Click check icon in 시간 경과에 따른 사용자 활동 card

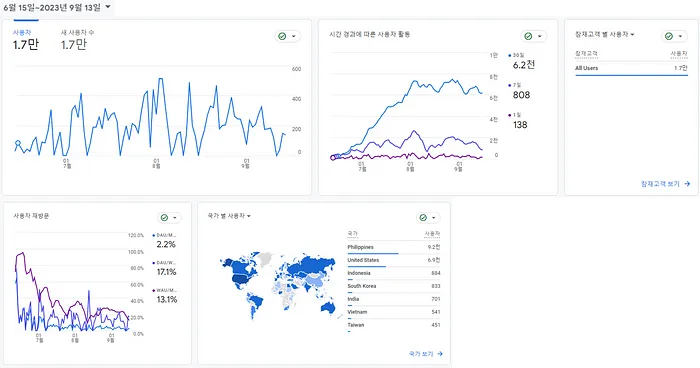(528, 36)
